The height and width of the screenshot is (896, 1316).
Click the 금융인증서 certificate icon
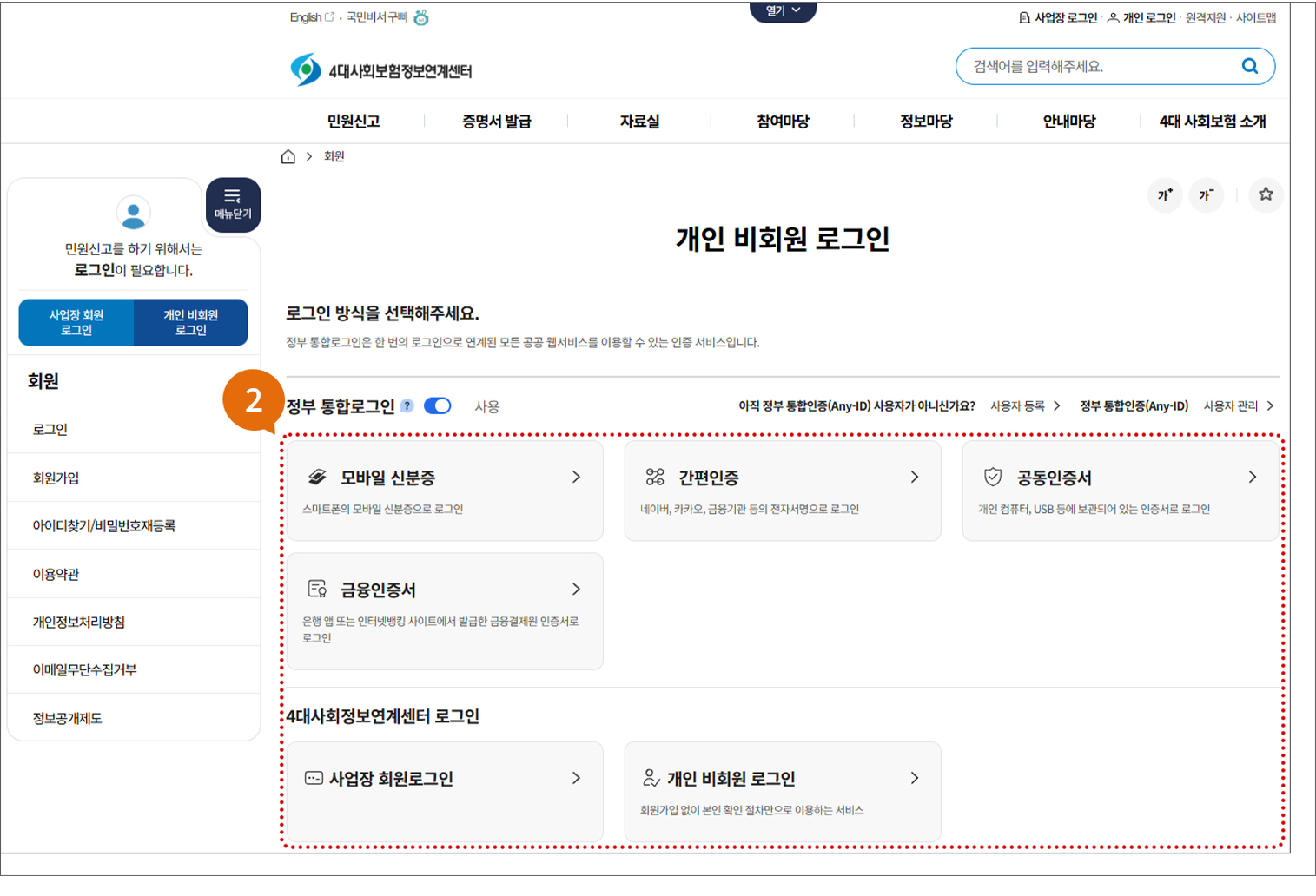317,589
